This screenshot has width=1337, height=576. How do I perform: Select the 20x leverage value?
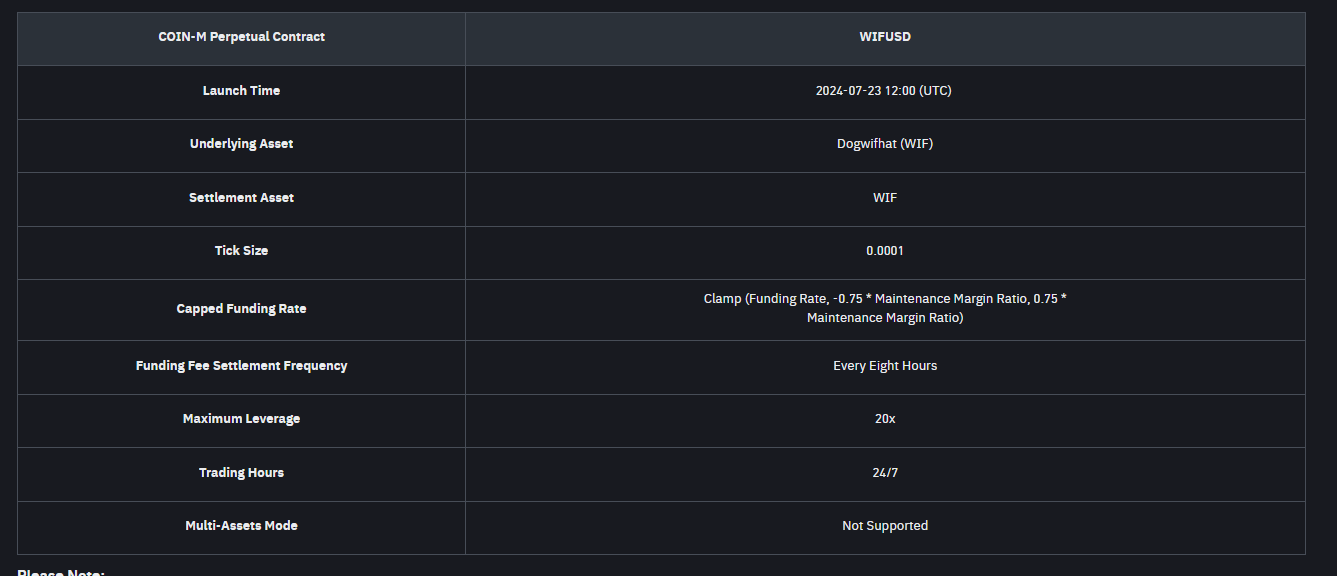[885, 419]
